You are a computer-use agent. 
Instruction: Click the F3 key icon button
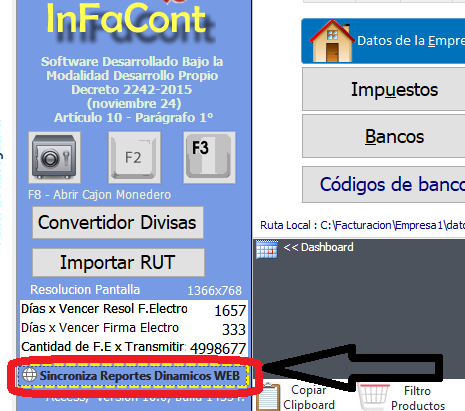point(209,157)
